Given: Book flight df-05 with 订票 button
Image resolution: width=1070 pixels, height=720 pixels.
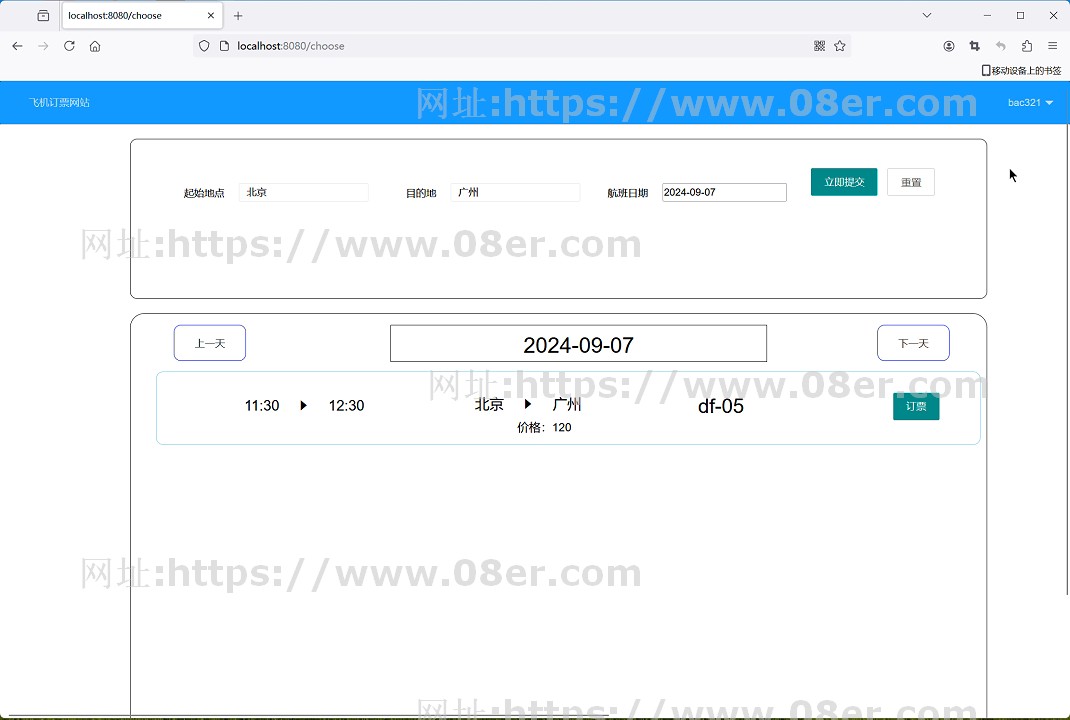Looking at the screenshot, I should [916, 406].
